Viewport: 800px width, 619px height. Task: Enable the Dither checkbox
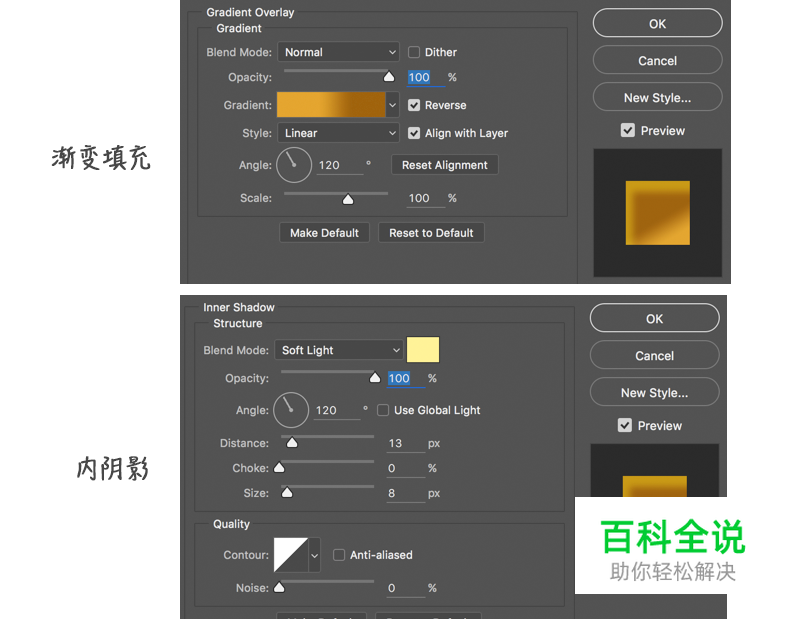[x=415, y=51]
